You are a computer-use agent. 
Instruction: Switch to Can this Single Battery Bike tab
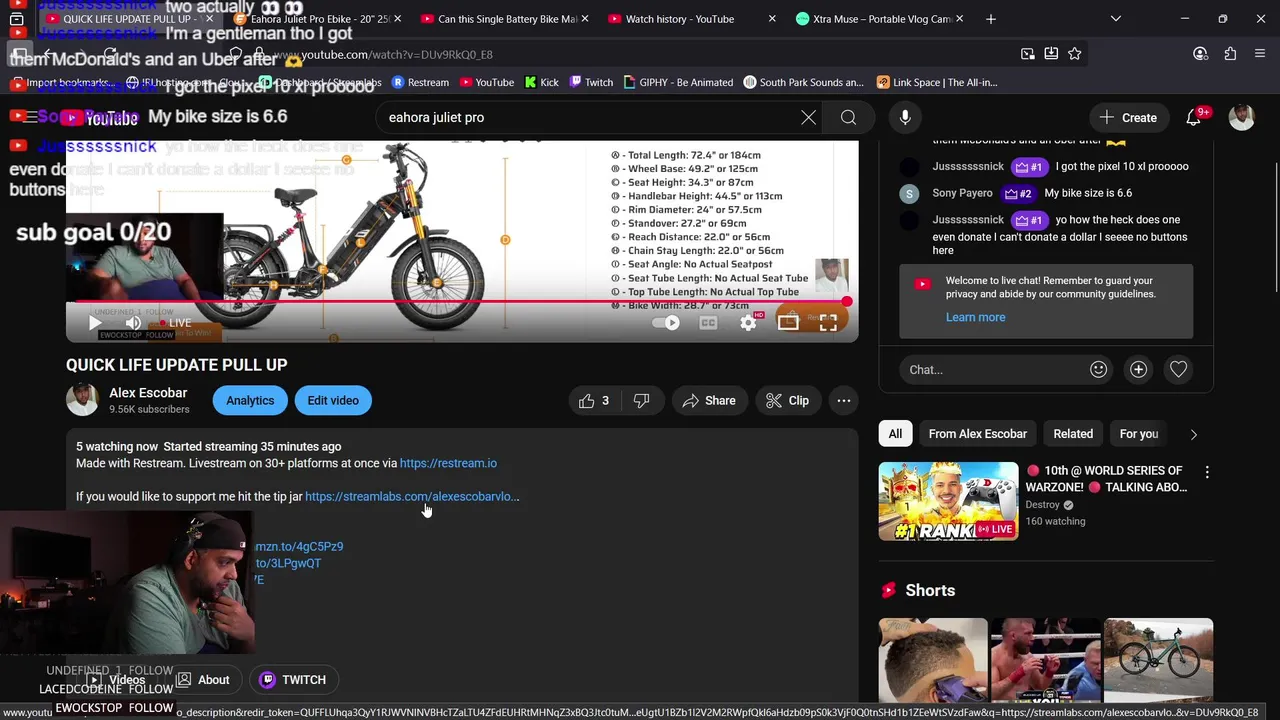(x=505, y=19)
